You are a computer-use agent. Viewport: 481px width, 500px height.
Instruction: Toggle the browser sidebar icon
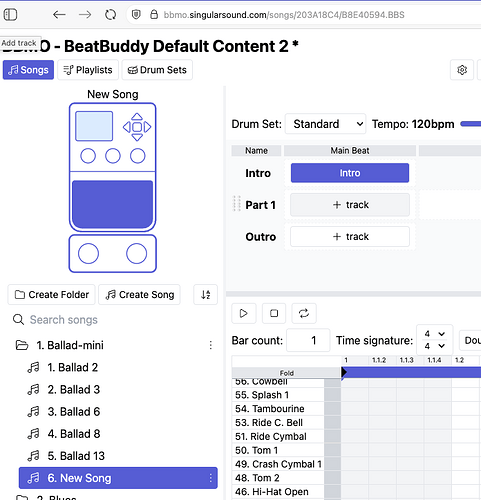(x=10, y=15)
